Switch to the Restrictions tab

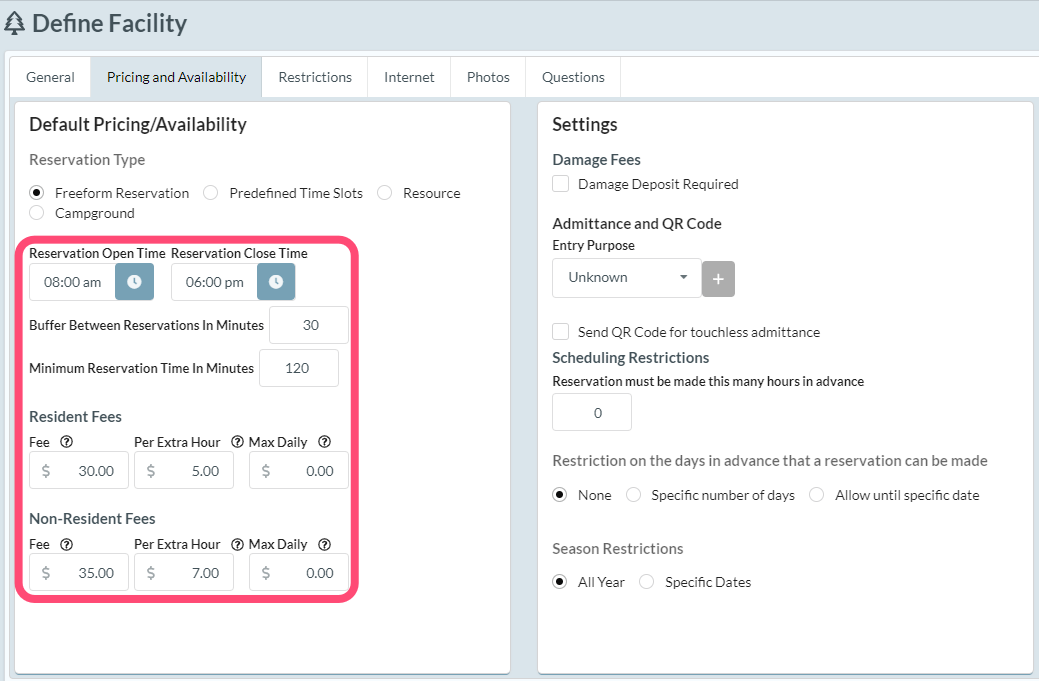click(315, 77)
